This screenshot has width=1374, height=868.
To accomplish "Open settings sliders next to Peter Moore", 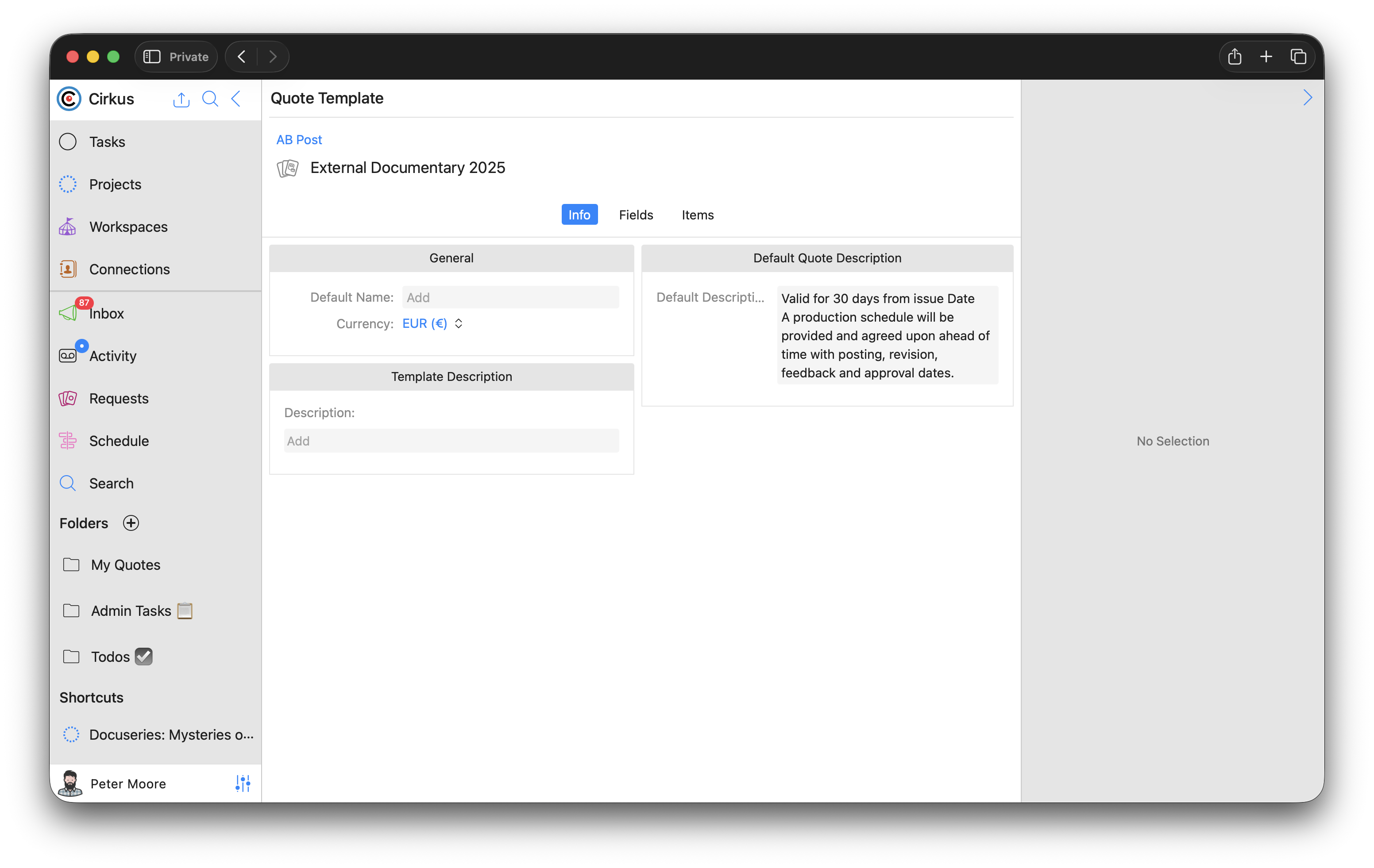I will click(x=243, y=783).
